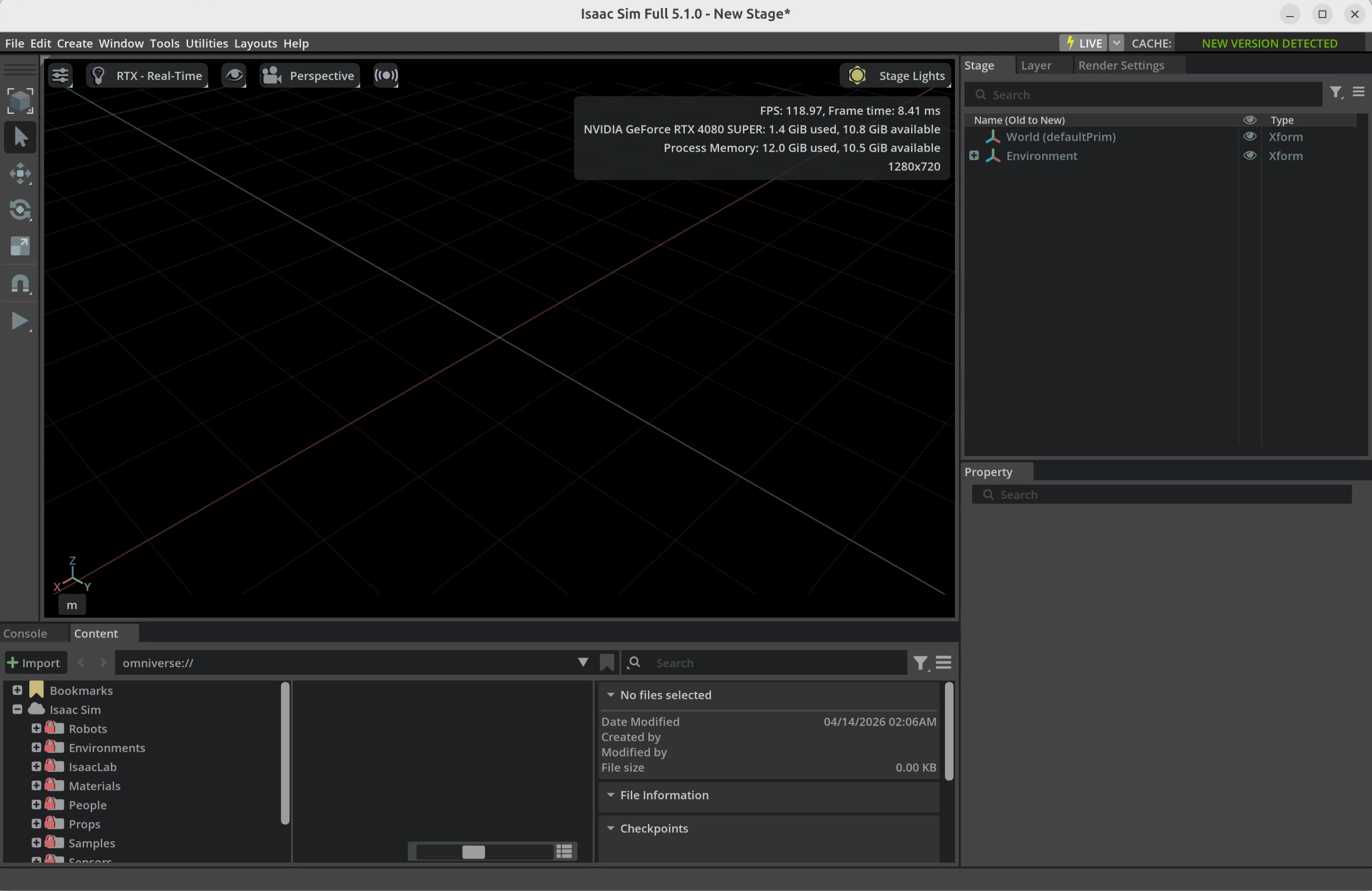Open the Create menu

click(74, 43)
